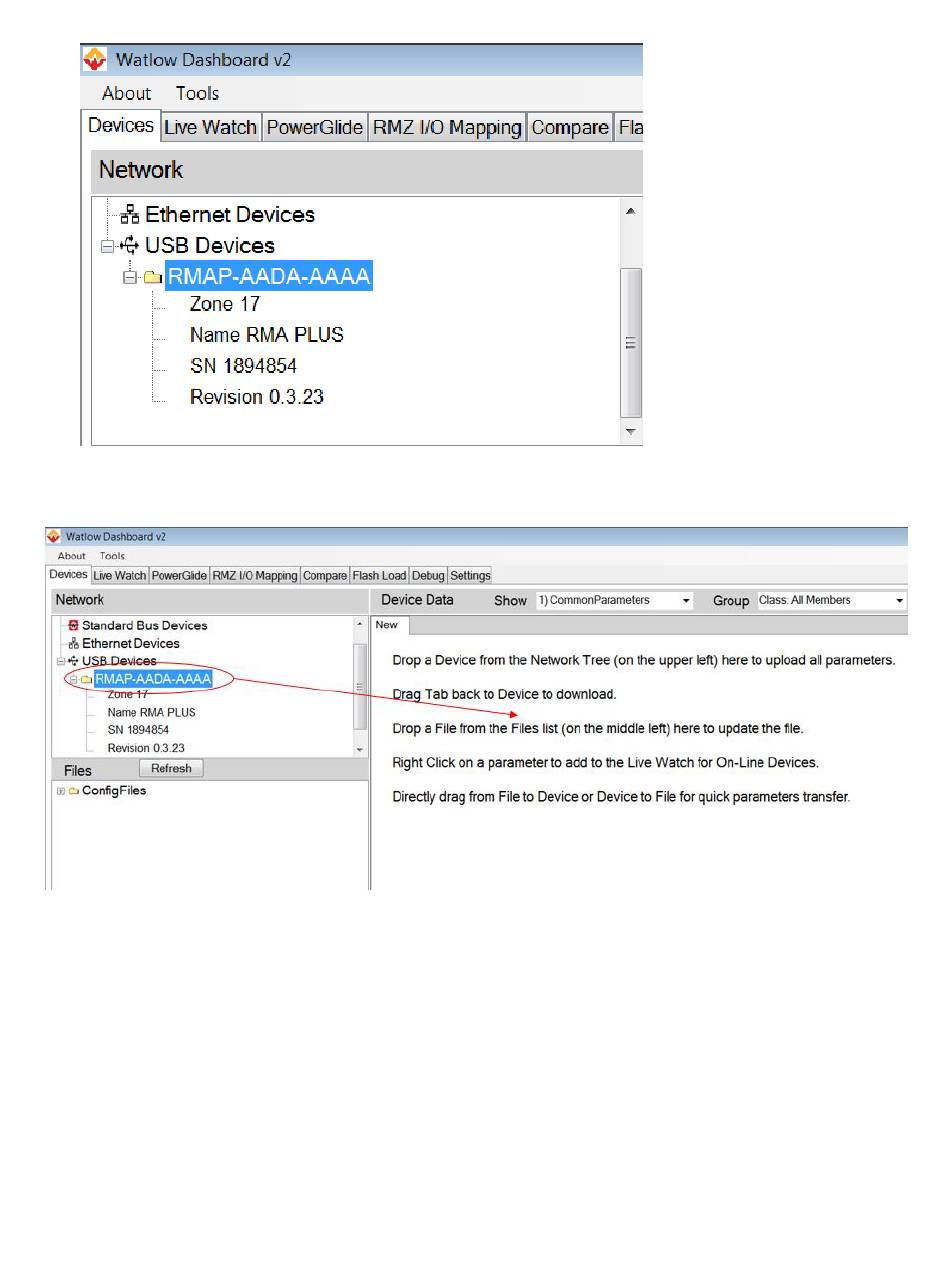Viewport: 950px width, 1284px height.
Task: Open the Settings tab
Action: click(x=470, y=575)
